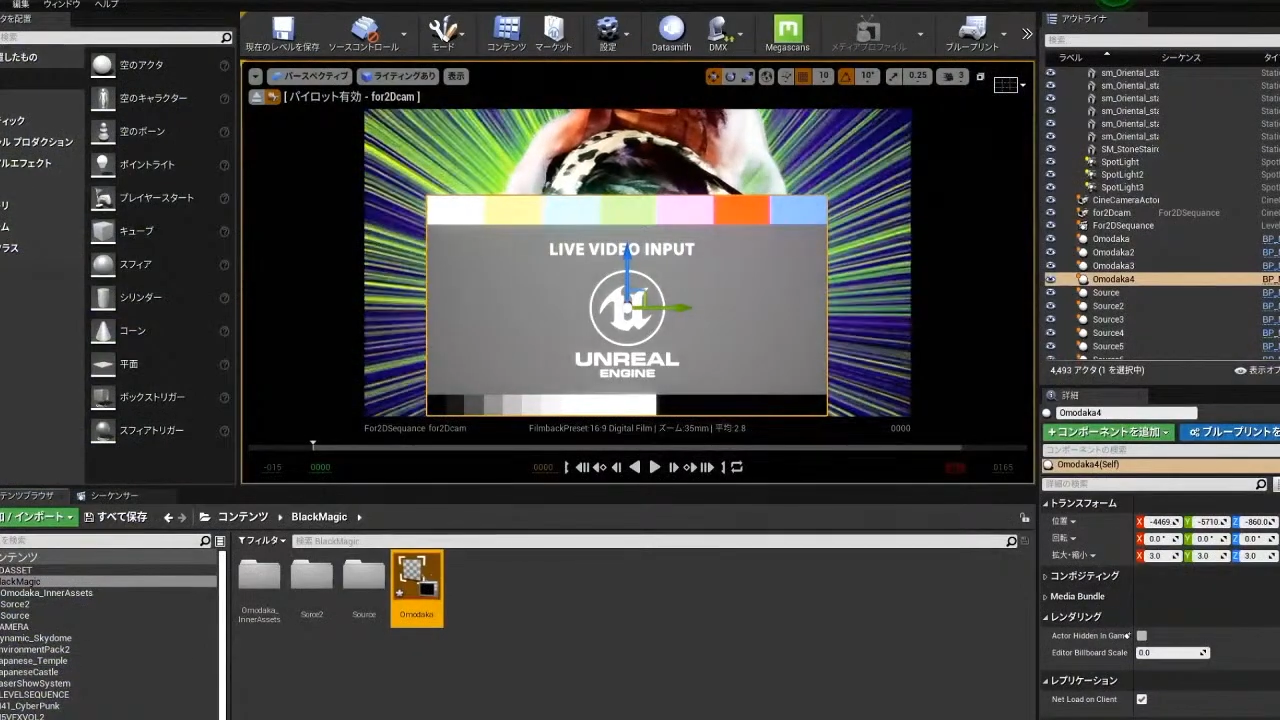This screenshot has height=720, width=1280.
Task: Expand the コンポジティング section
Action: tap(1083, 576)
